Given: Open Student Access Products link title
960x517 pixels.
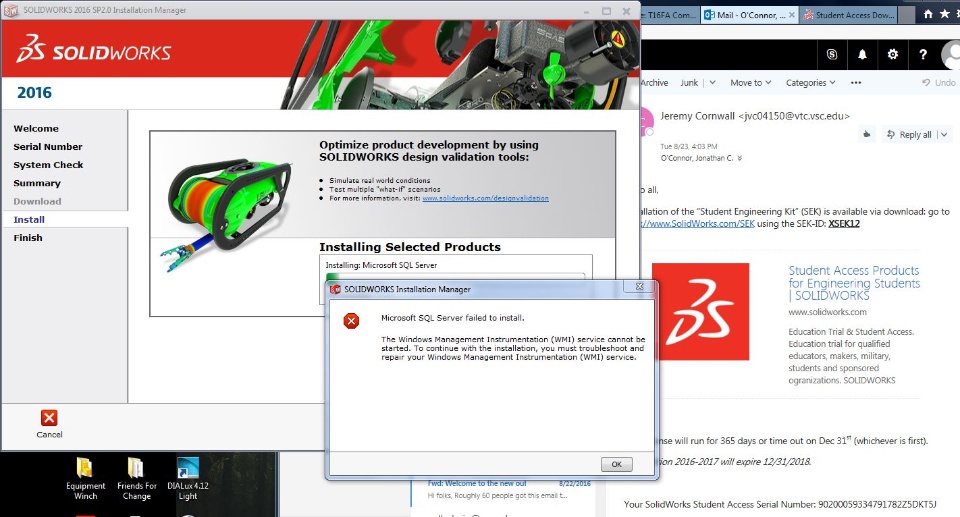Looking at the screenshot, I should tap(854, 283).
